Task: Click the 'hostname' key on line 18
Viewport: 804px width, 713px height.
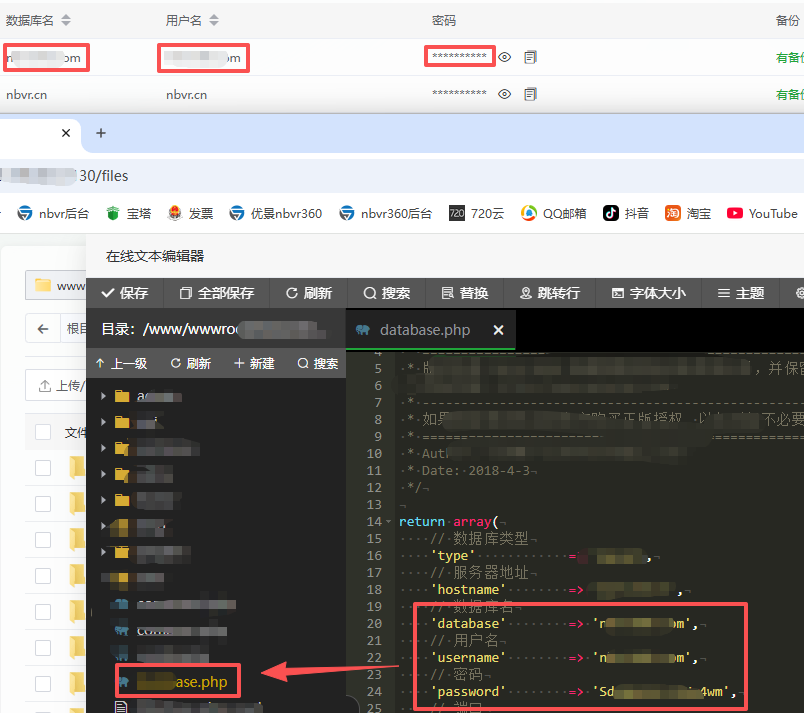Action: tap(468, 590)
